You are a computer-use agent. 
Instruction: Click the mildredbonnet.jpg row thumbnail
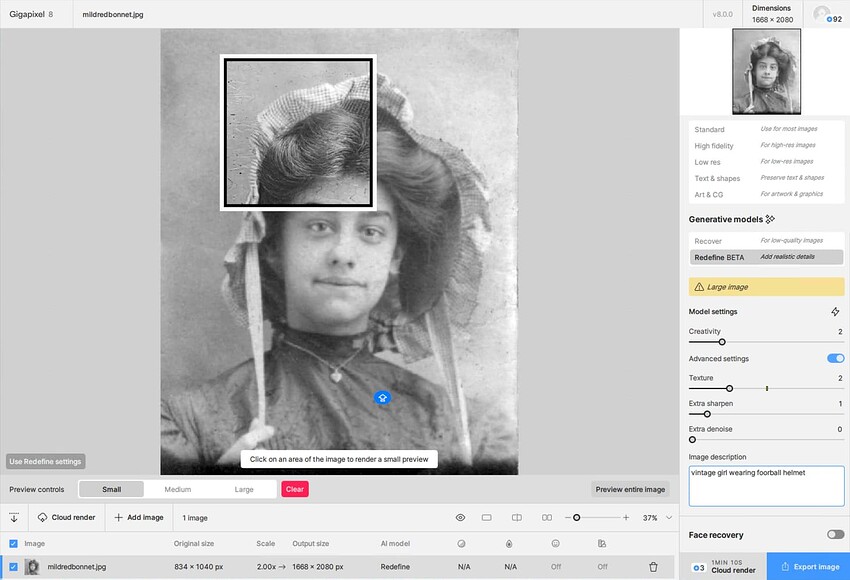(x=33, y=567)
